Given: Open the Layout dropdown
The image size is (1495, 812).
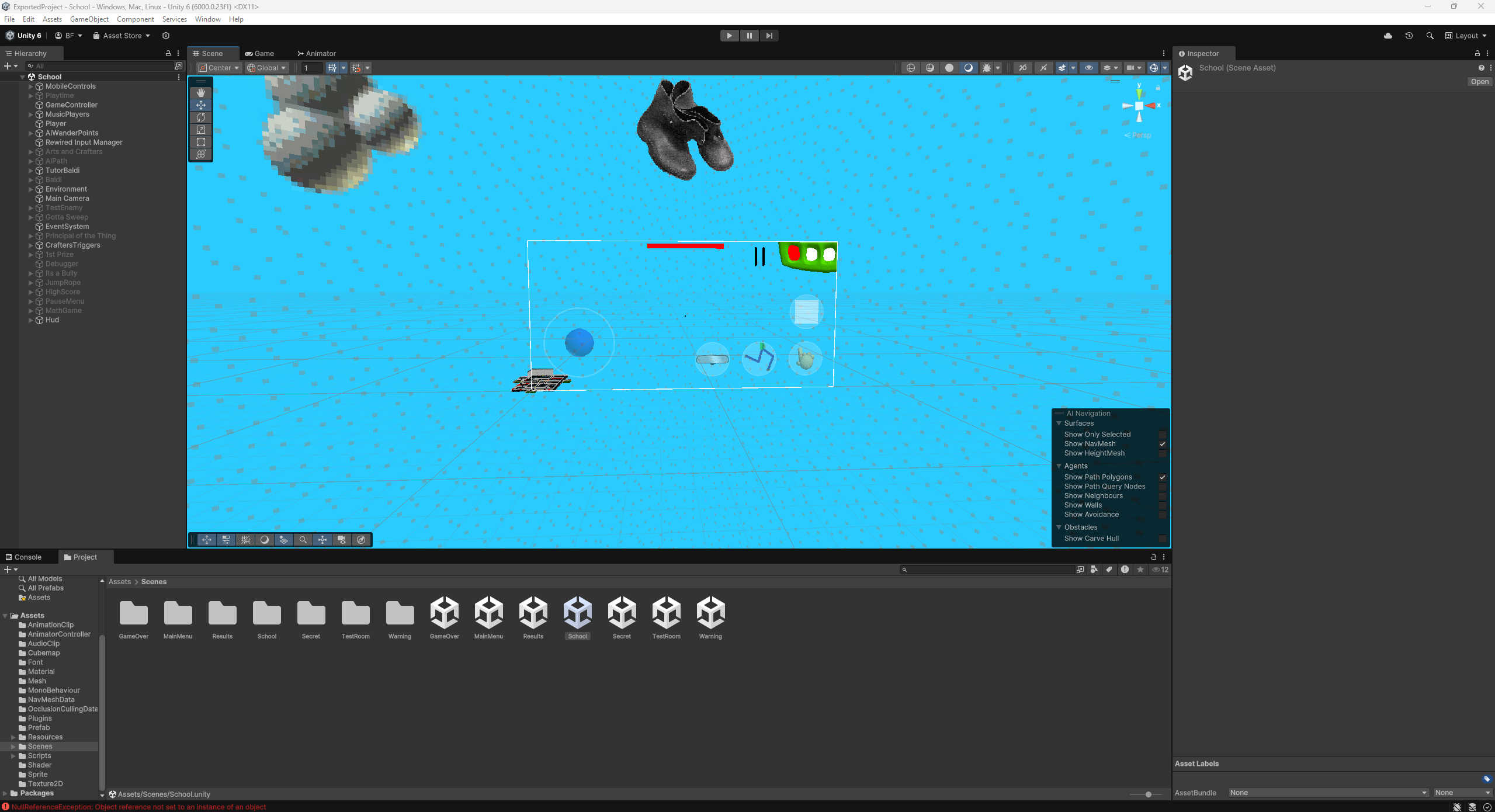Looking at the screenshot, I should click(1466, 36).
